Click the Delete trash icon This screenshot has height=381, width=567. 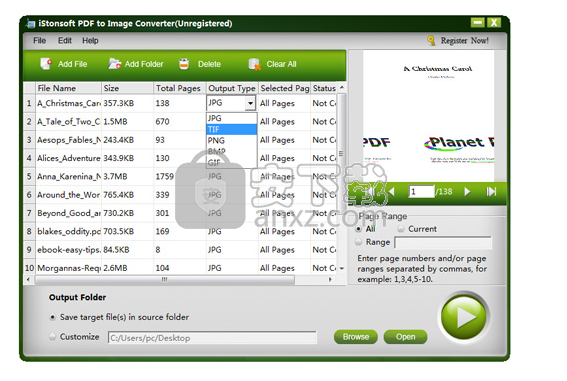tap(184, 64)
